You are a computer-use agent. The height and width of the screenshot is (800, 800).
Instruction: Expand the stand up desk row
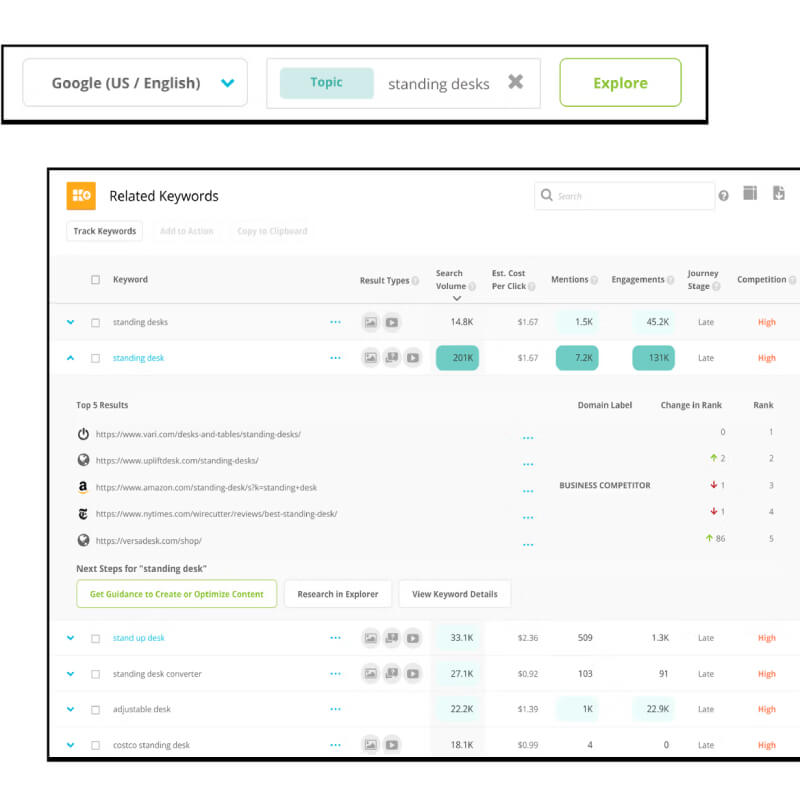pyautogui.click(x=70, y=638)
